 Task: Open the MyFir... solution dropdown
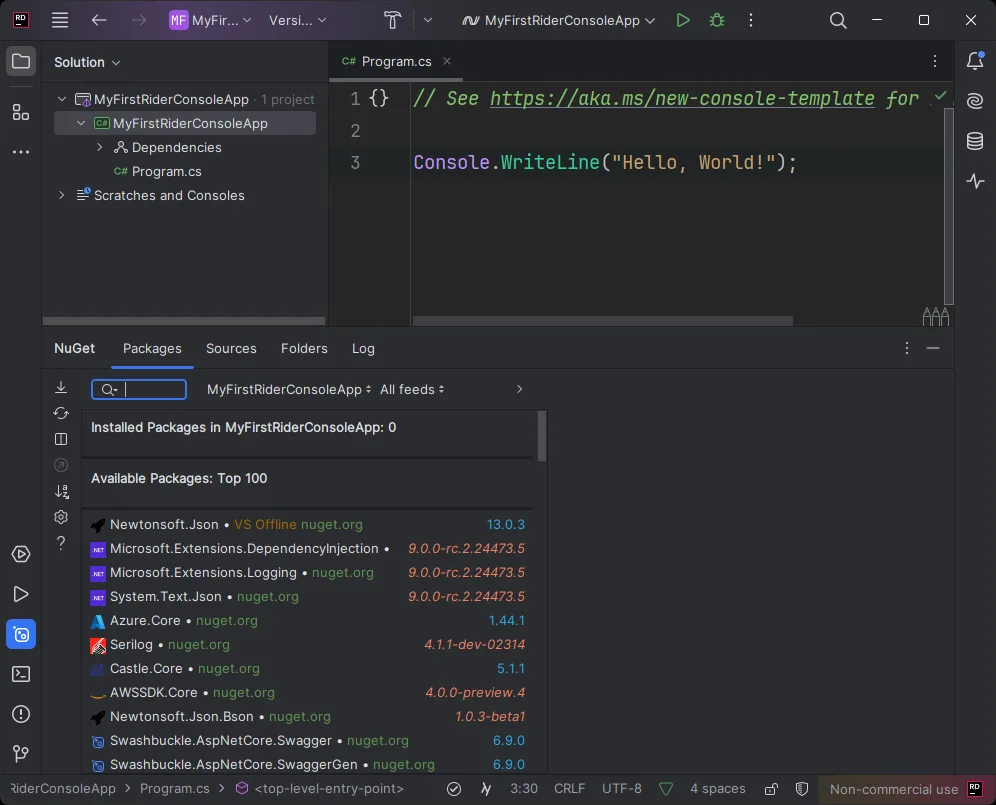tap(210, 20)
